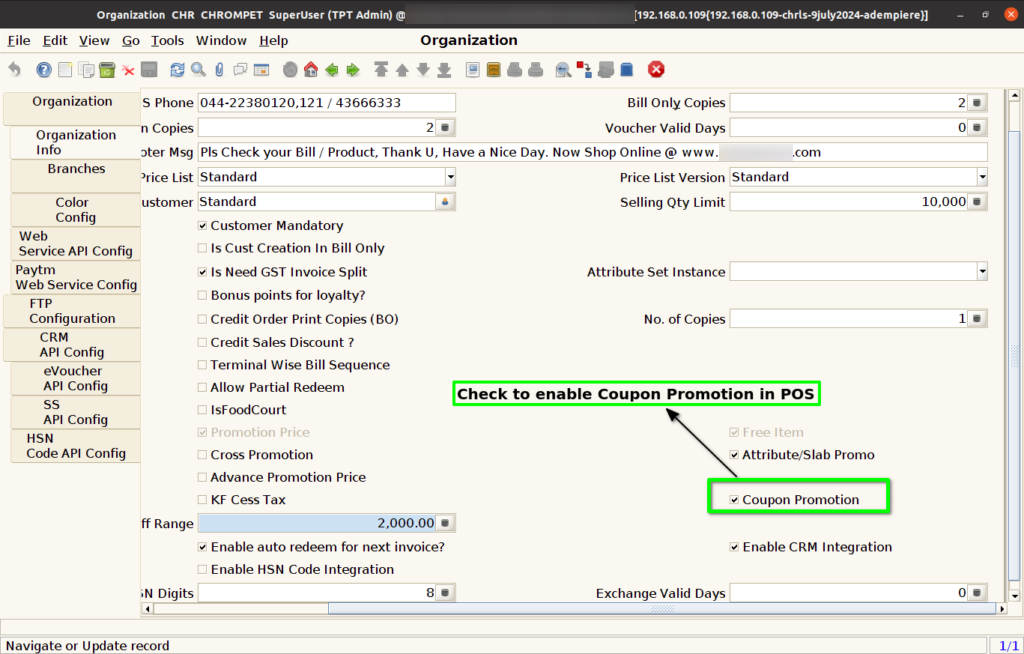Toggle Enable CRM Integration checkbox
Screen dimensions: 1024x654
point(734,547)
